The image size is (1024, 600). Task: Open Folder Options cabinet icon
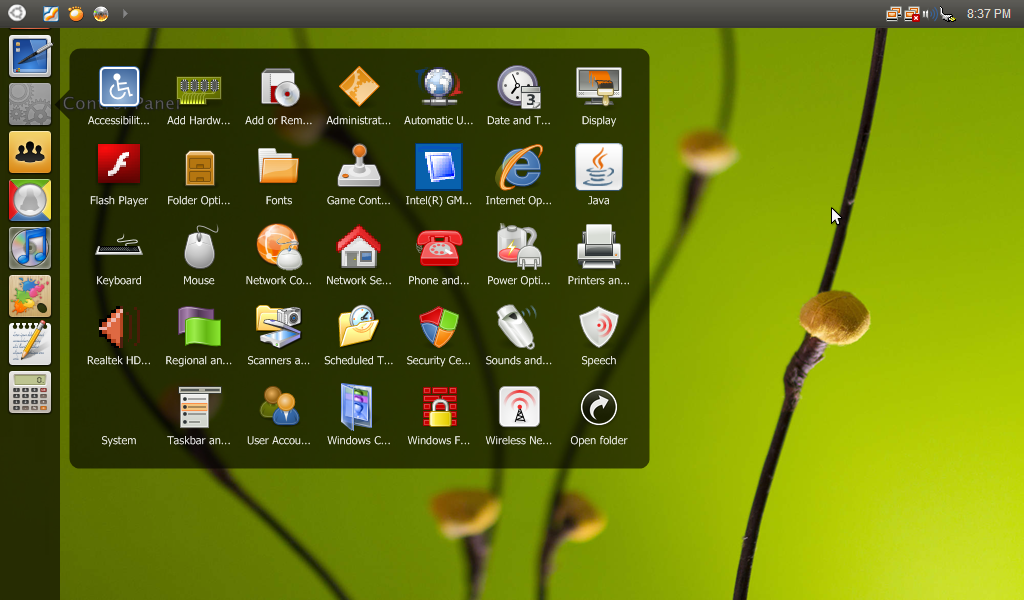click(x=199, y=168)
